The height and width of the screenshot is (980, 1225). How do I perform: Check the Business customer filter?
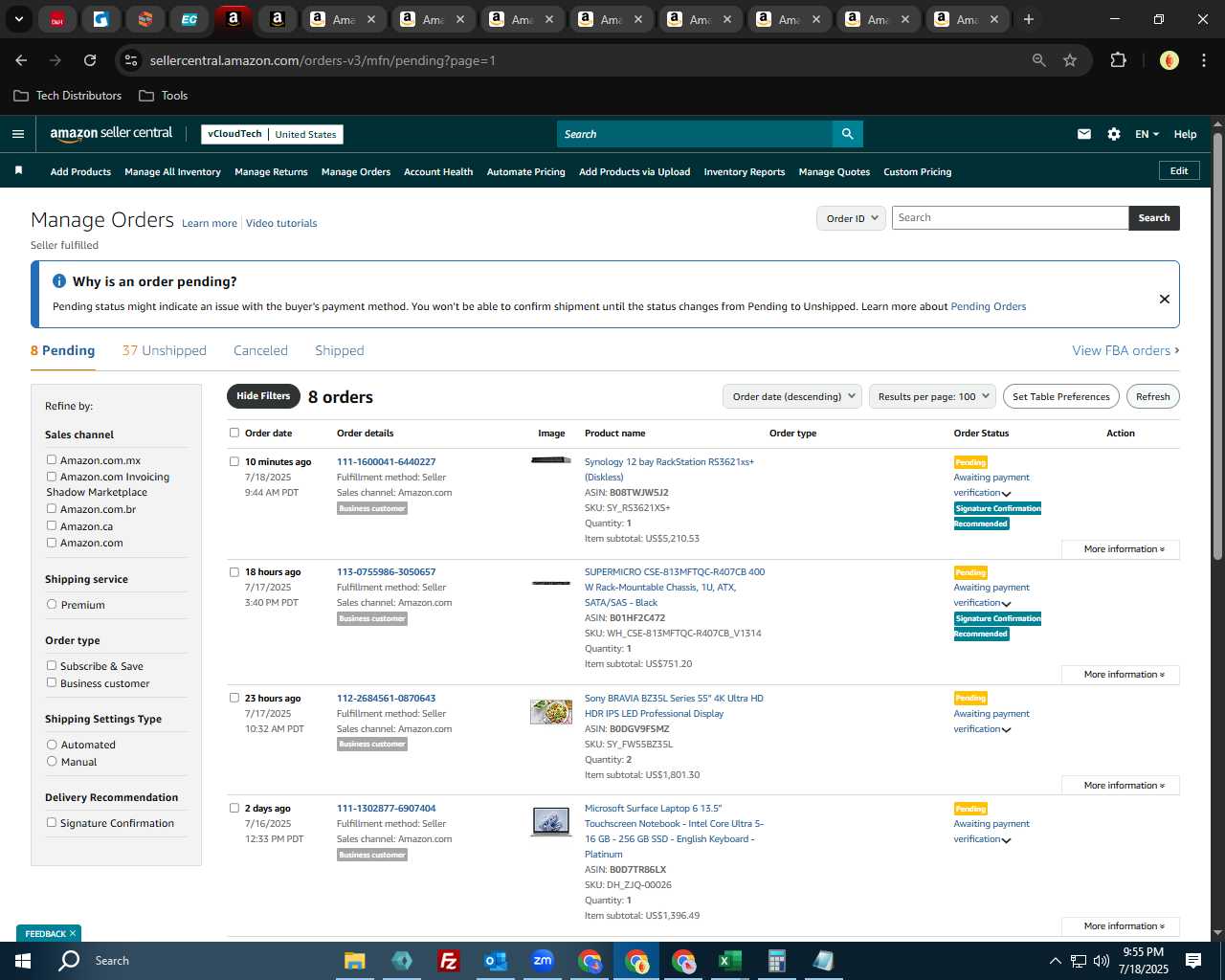[x=52, y=682]
